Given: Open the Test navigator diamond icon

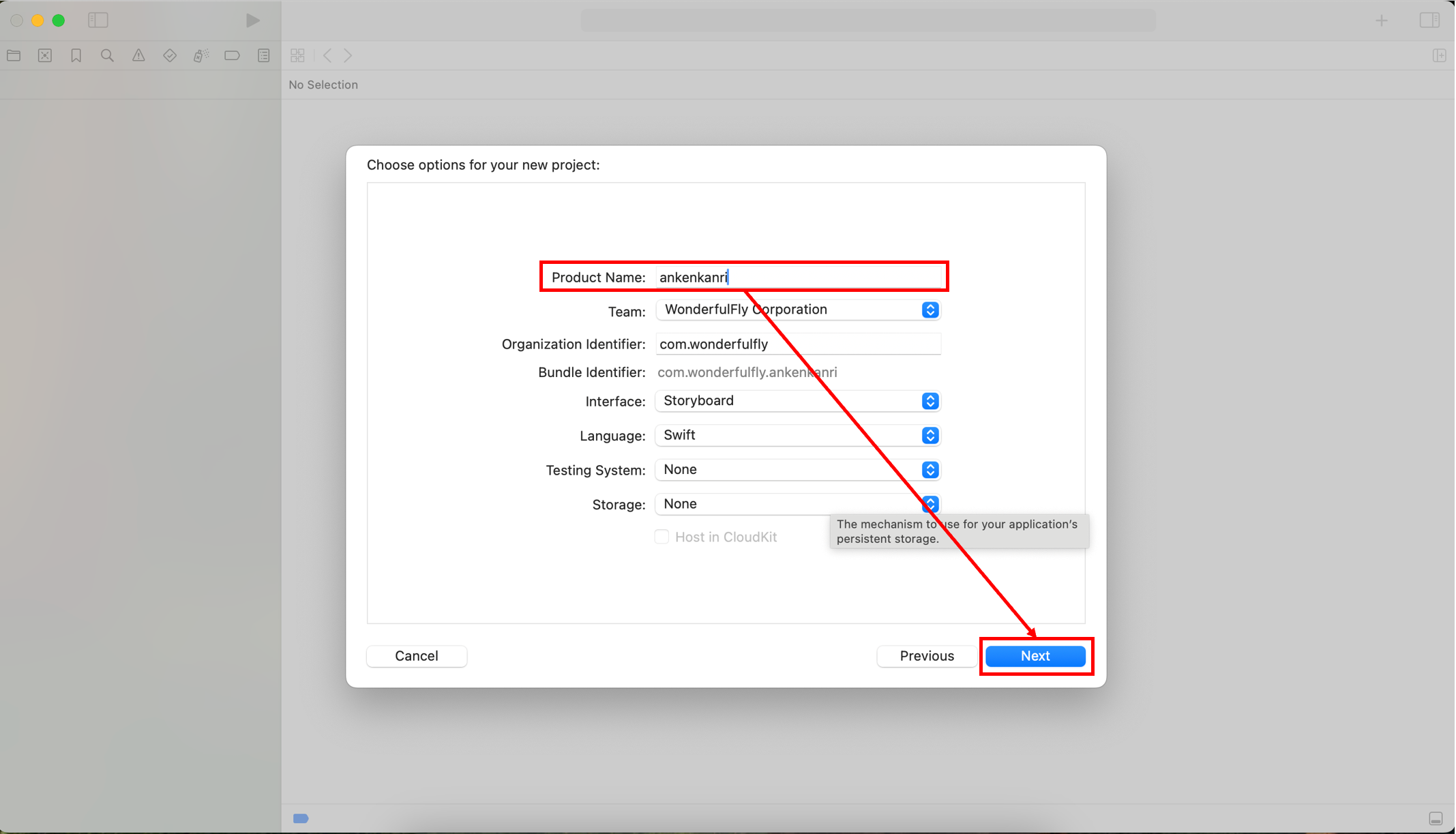Looking at the screenshot, I should (170, 55).
